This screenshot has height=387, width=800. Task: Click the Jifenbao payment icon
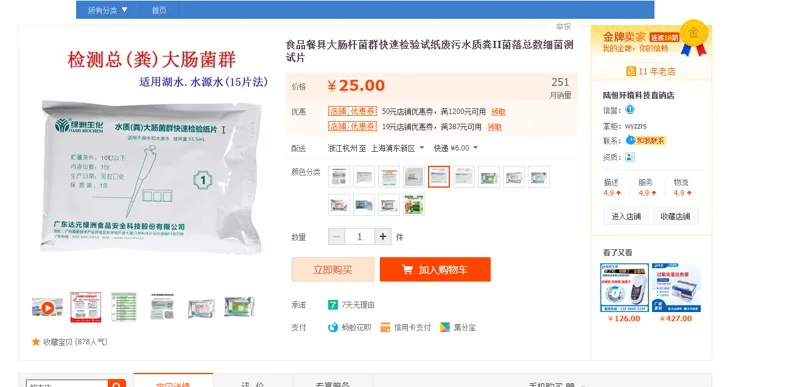pyautogui.click(x=445, y=327)
